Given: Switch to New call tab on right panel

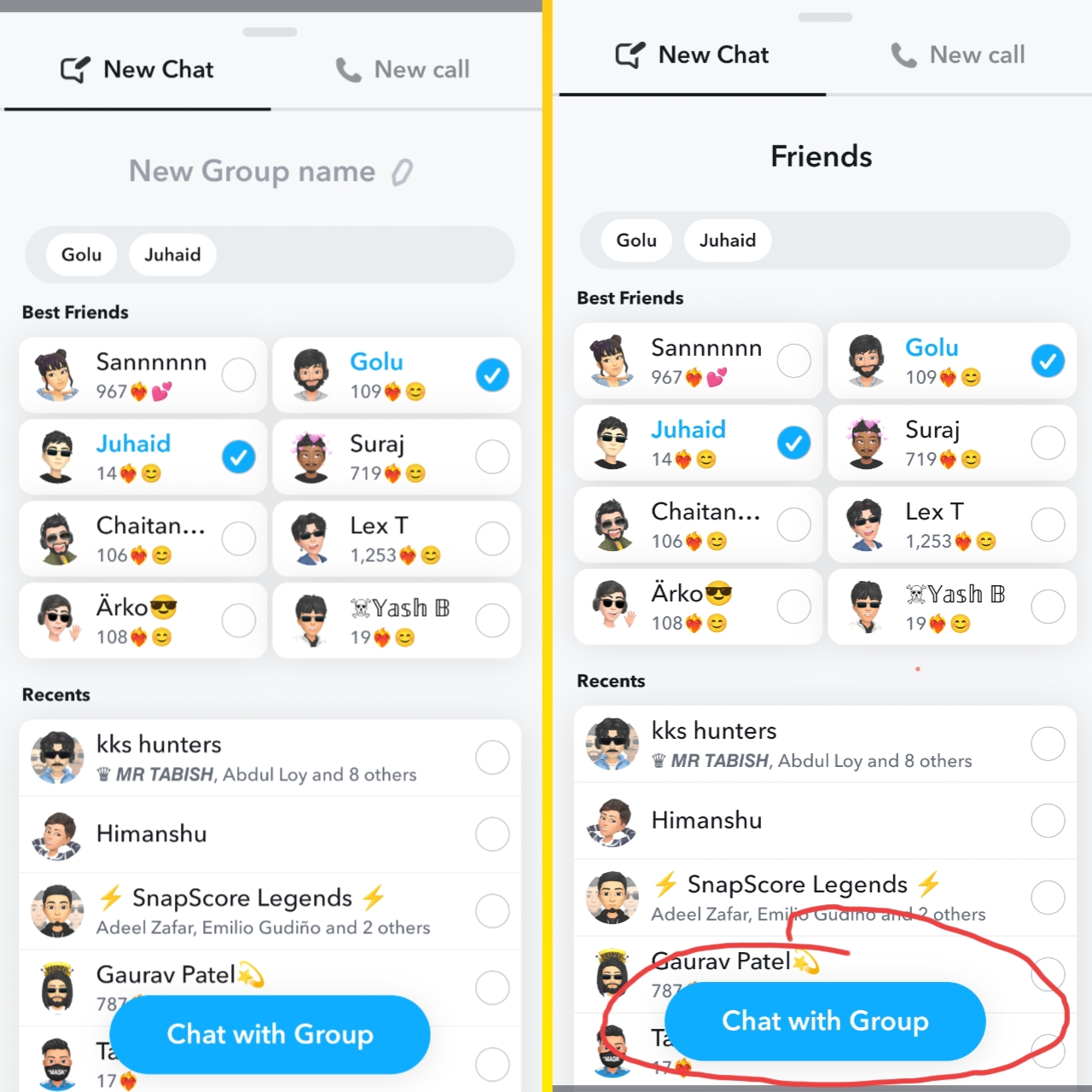Looking at the screenshot, I should click(x=958, y=55).
